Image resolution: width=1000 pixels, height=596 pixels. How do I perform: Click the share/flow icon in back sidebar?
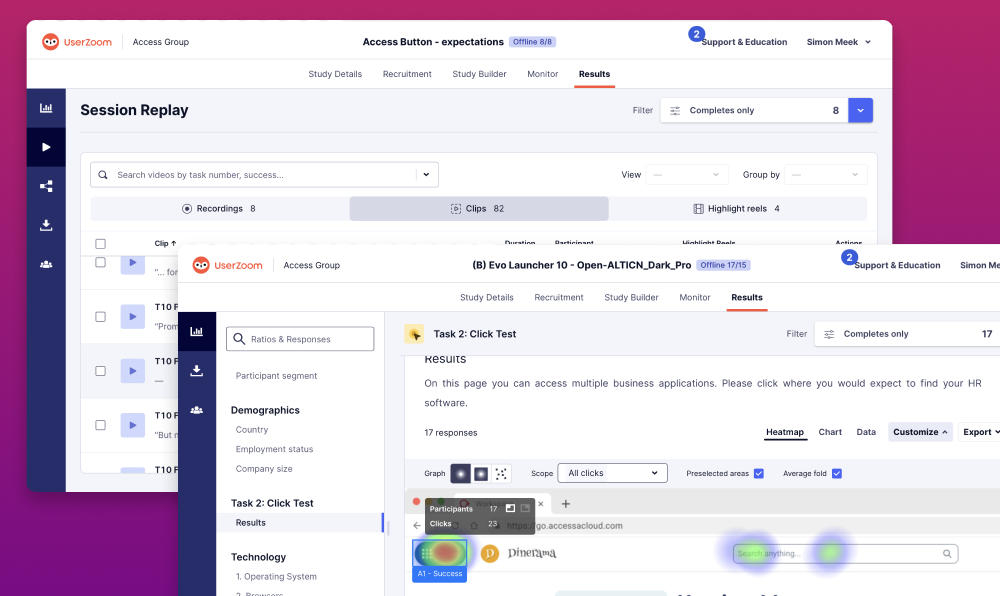(46, 186)
